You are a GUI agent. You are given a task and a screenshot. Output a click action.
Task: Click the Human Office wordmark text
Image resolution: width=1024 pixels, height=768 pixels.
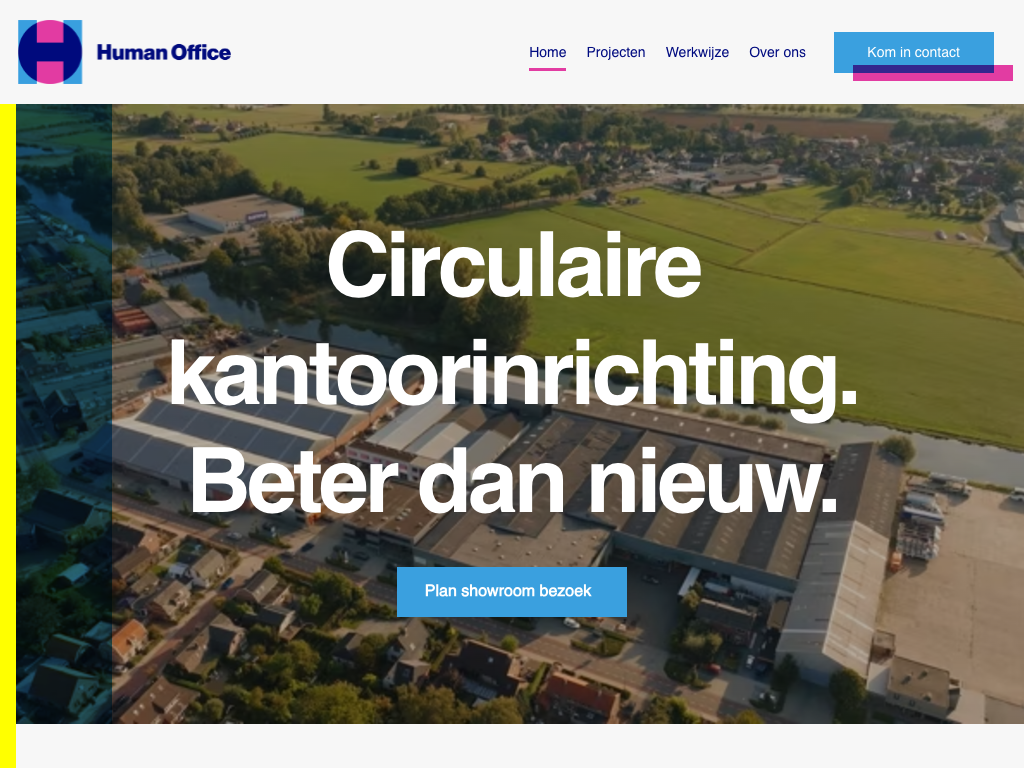pyautogui.click(x=164, y=52)
